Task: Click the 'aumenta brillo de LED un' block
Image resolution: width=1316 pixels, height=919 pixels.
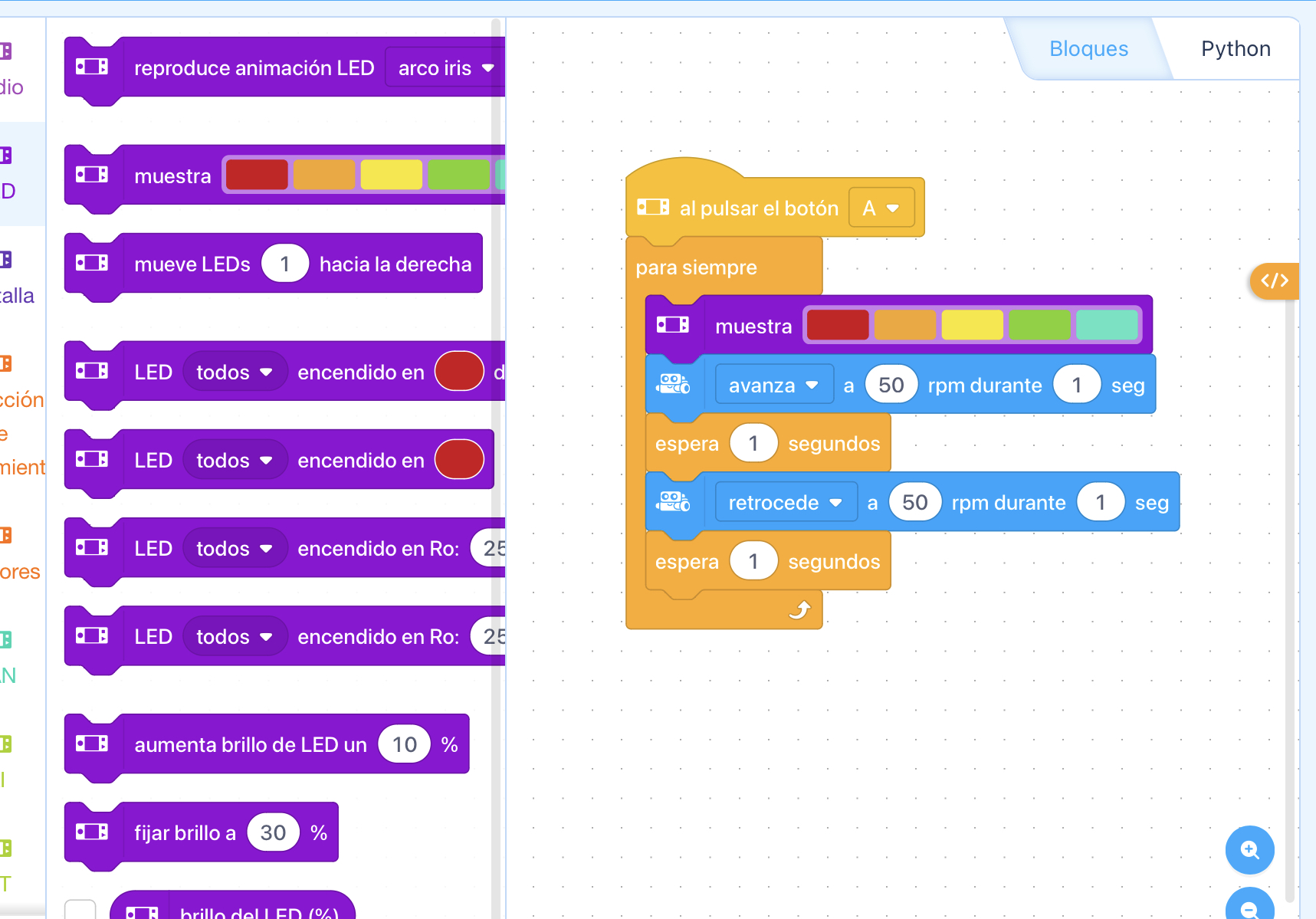Action: point(250,745)
